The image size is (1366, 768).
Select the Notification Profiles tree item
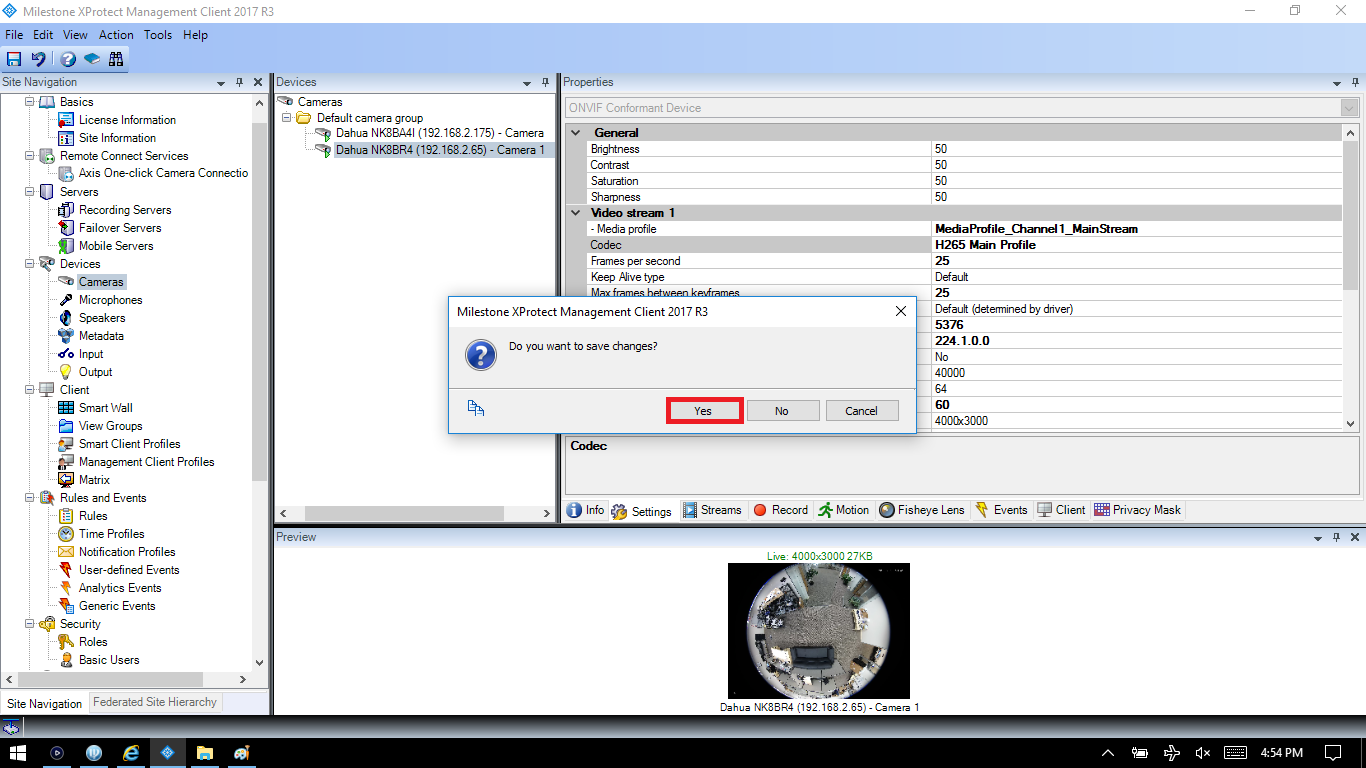click(127, 552)
